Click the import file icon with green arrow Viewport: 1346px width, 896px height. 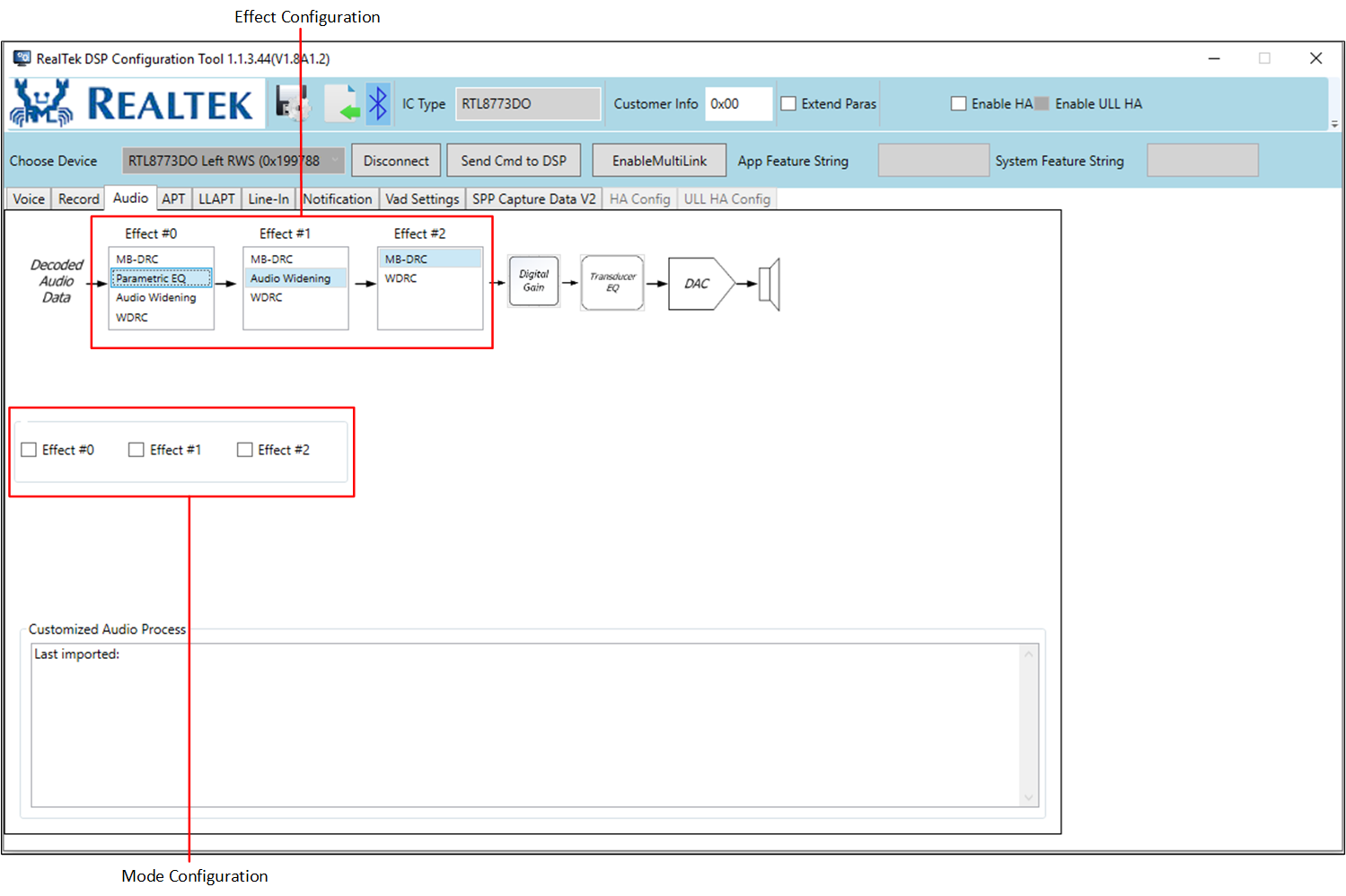pos(341,103)
